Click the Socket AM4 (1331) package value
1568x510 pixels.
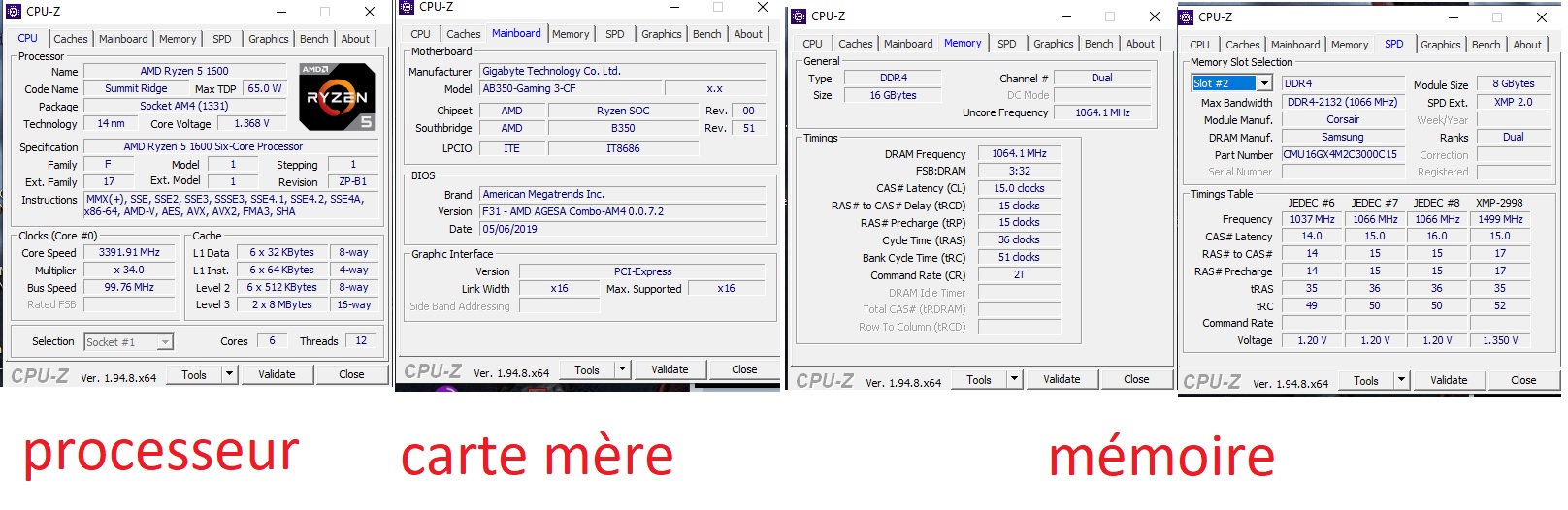(184, 106)
